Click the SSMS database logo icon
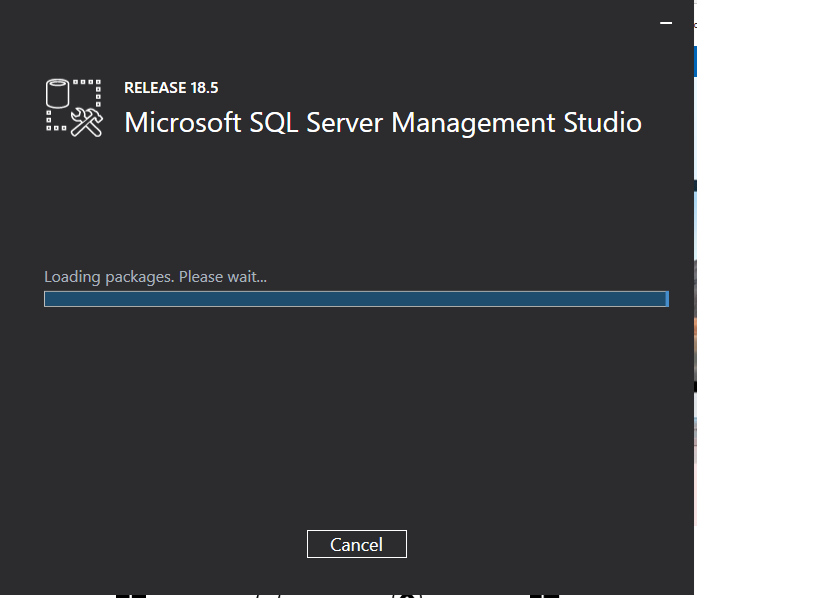The height and width of the screenshot is (598, 819). pyautogui.click(x=57, y=95)
